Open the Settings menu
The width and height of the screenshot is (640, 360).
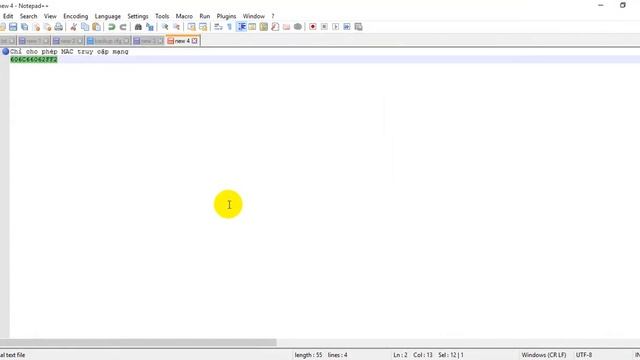[138, 16]
